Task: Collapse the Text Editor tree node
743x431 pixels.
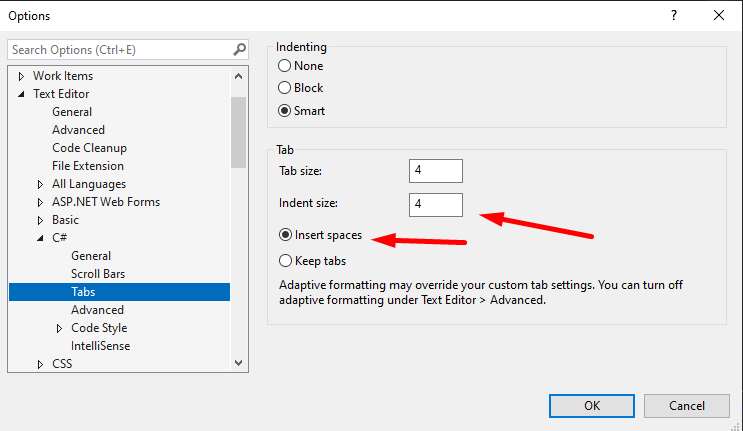Action: (22, 94)
